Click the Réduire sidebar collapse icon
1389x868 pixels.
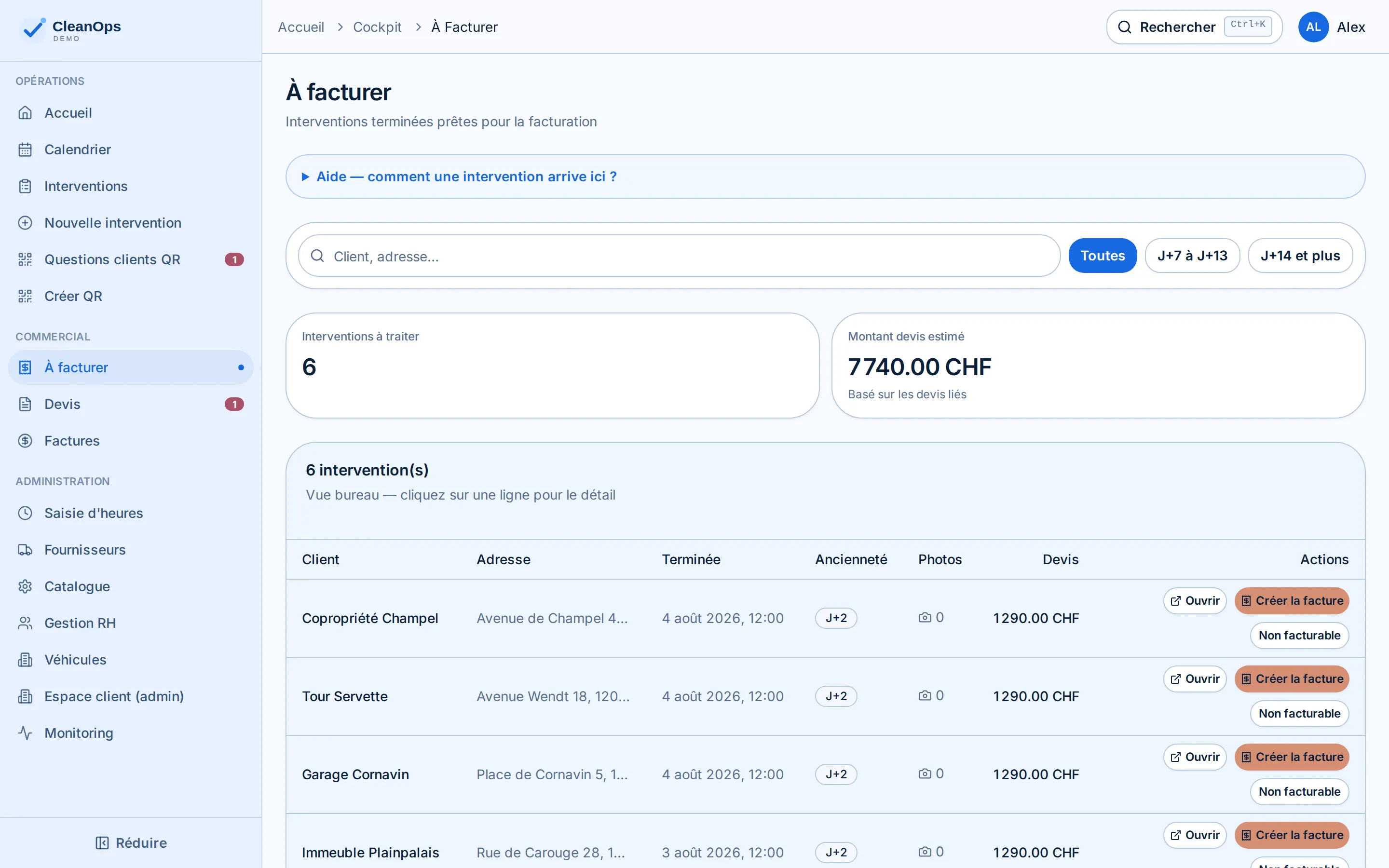point(102,843)
